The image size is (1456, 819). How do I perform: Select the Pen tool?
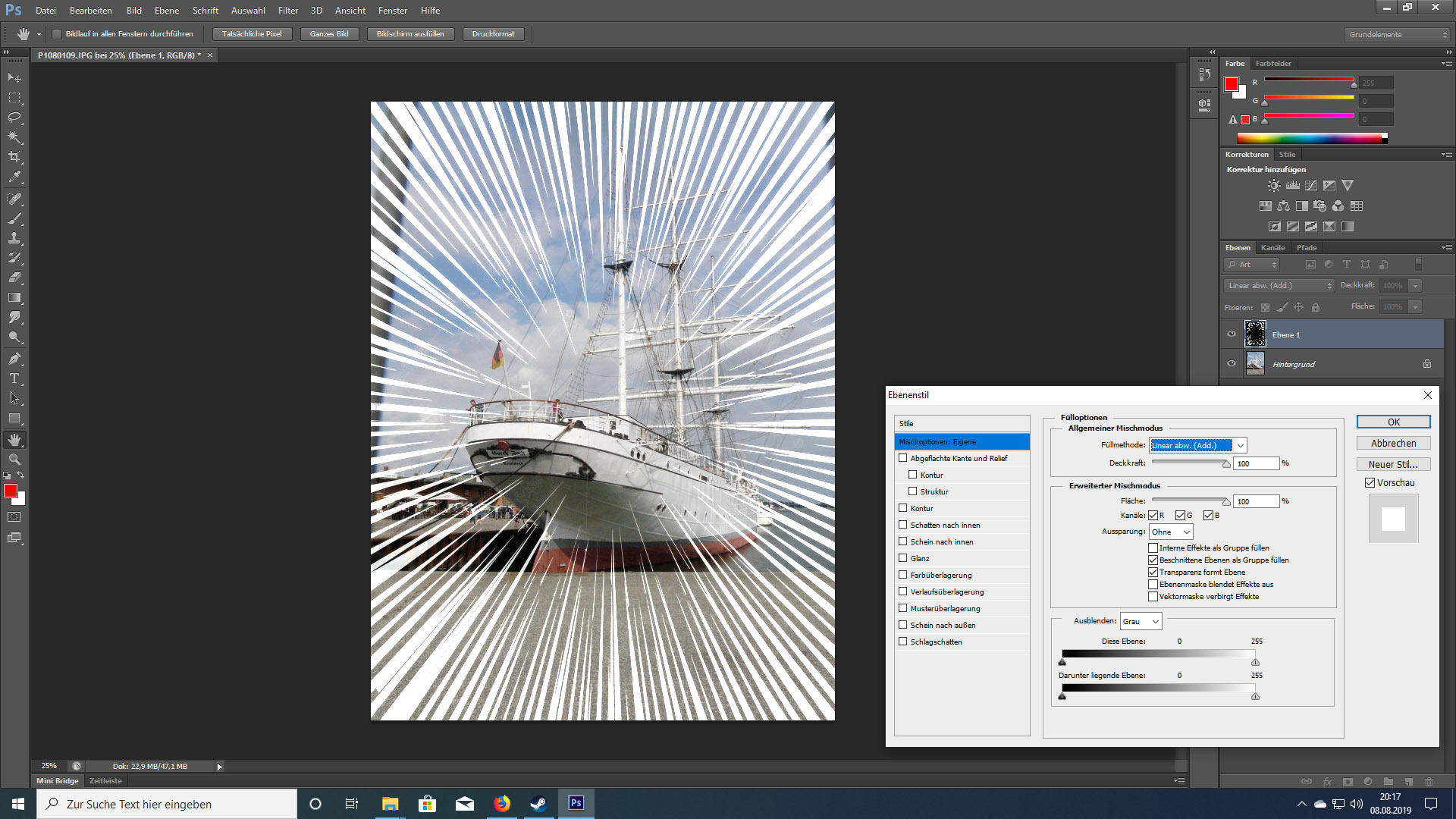pyautogui.click(x=14, y=358)
